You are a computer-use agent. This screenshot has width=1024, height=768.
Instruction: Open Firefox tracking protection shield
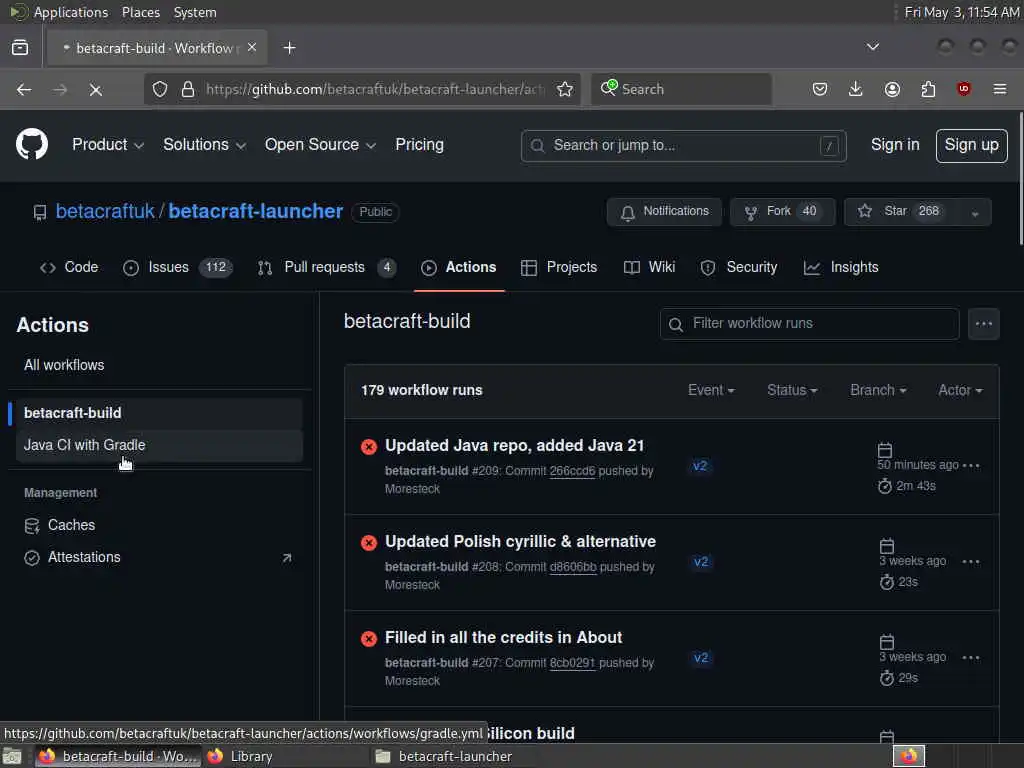click(x=160, y=89)
